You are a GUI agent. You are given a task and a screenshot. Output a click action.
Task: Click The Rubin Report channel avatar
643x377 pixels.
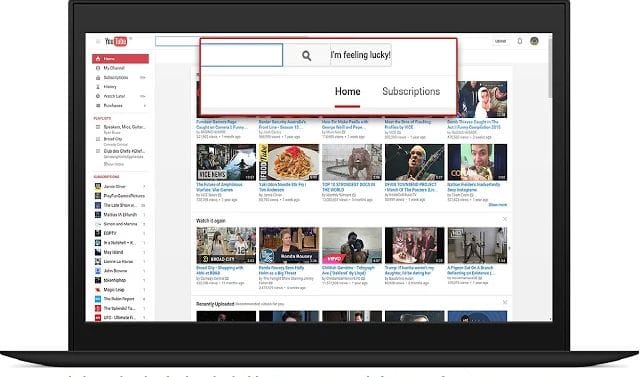(98, 299)
